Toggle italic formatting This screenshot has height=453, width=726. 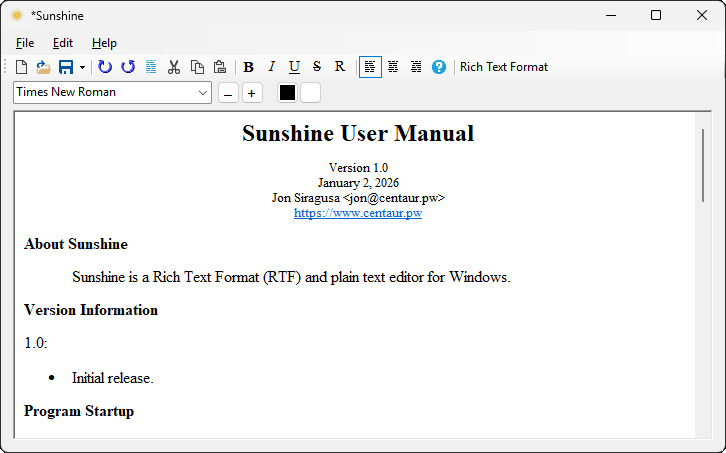click(271, 67)
